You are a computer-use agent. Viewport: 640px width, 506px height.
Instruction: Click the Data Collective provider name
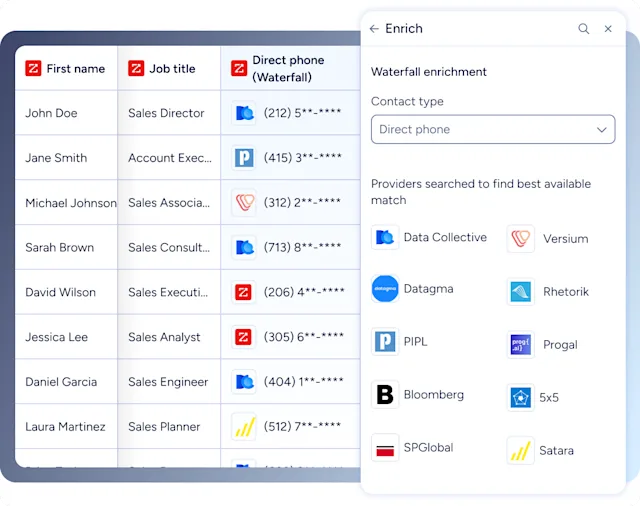point(445,237)
